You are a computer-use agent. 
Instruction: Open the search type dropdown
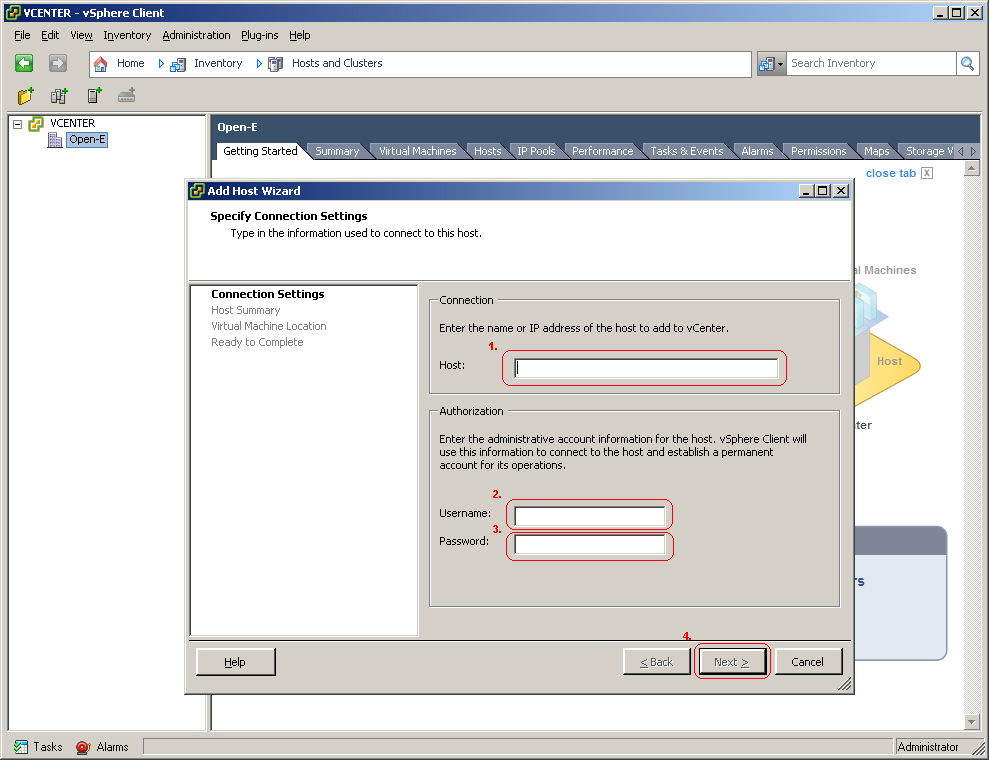[x=771, y=64]
